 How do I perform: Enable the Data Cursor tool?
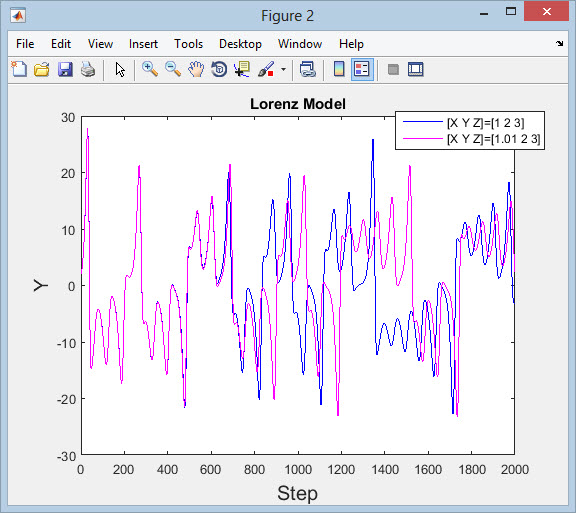click(x=242, y=69)
